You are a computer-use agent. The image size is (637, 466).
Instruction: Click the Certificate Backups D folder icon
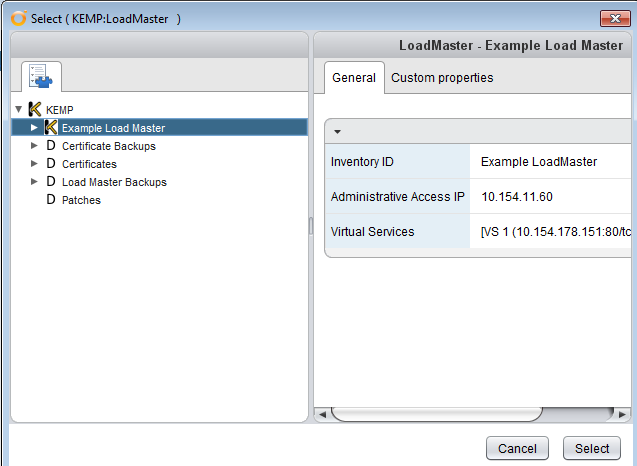(x=51, y=145)
